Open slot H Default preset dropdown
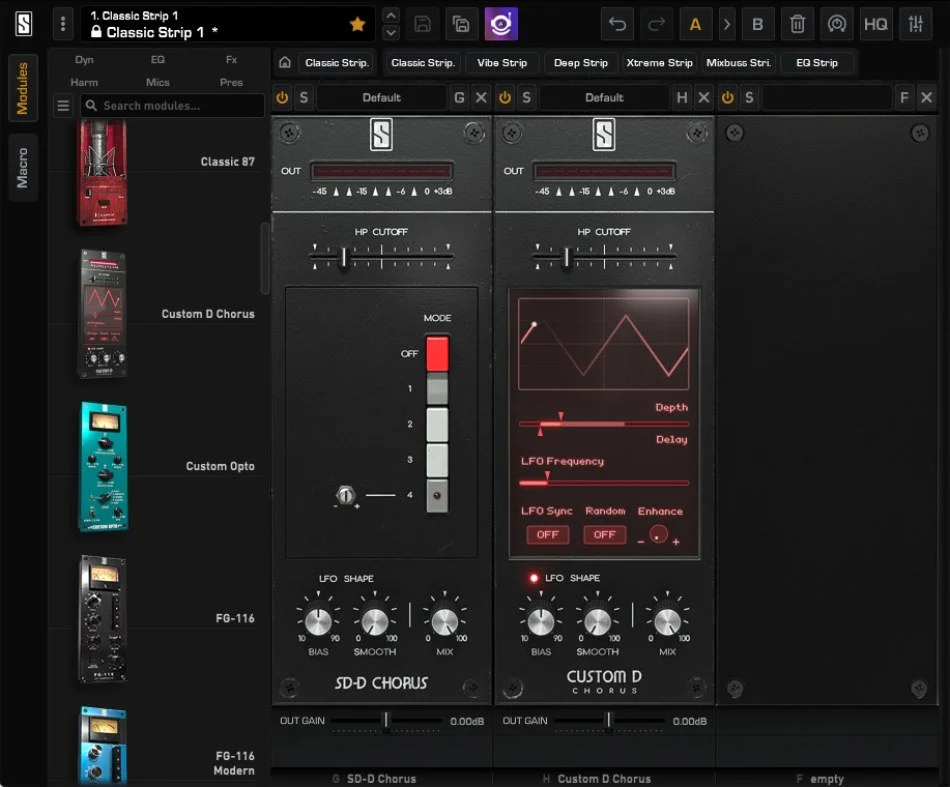This screenshot has width=950, height=787. click(x=604, y=98)
